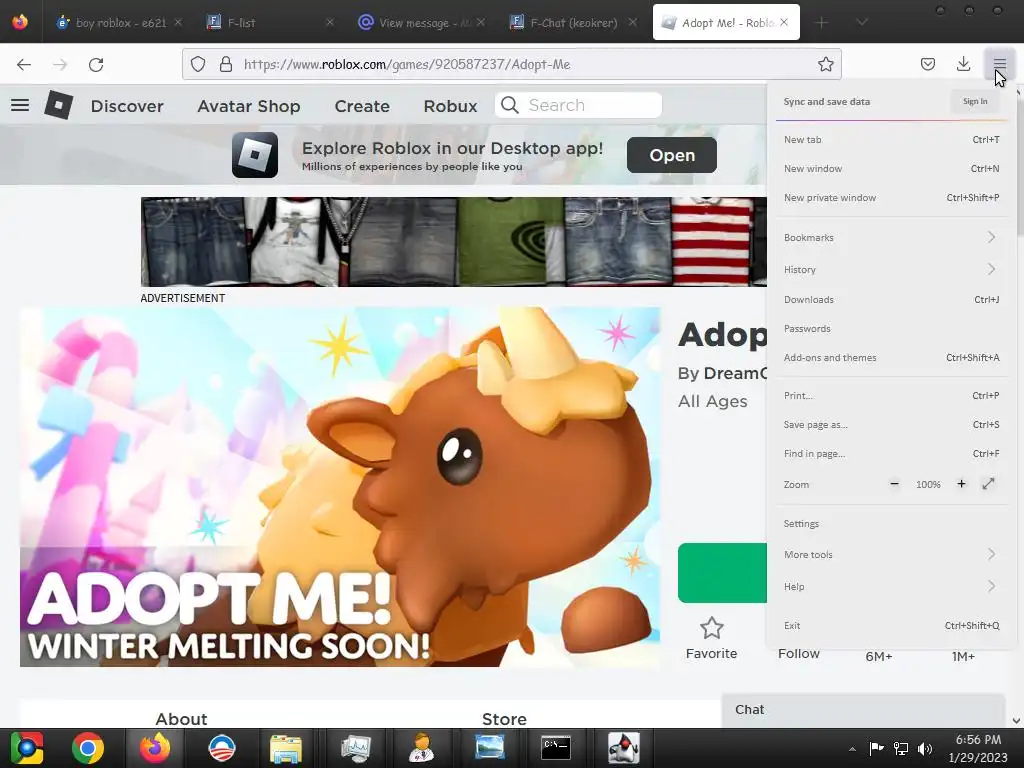Open the About tab
1024x768 pixels.
click(x=181, y=718)
